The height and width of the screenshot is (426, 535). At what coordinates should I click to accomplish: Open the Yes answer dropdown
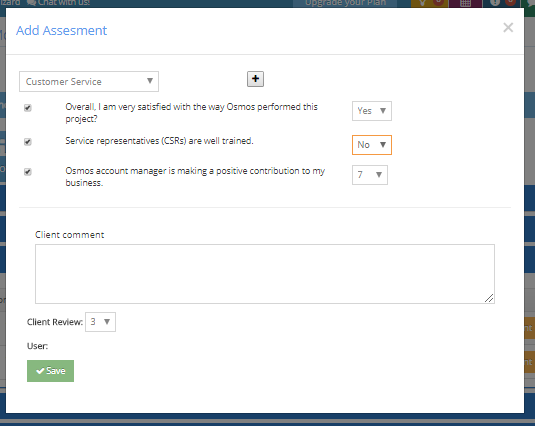click(x=372, y=111)
